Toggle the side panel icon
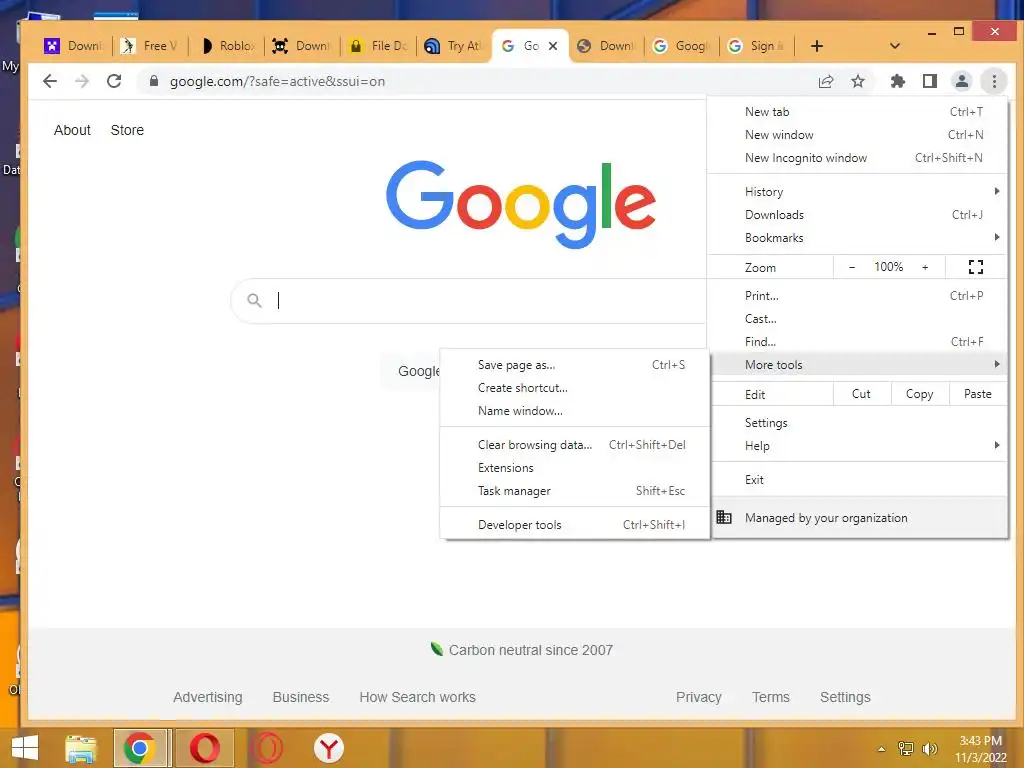Viewport: 1024px width, 768px height. 929,81
